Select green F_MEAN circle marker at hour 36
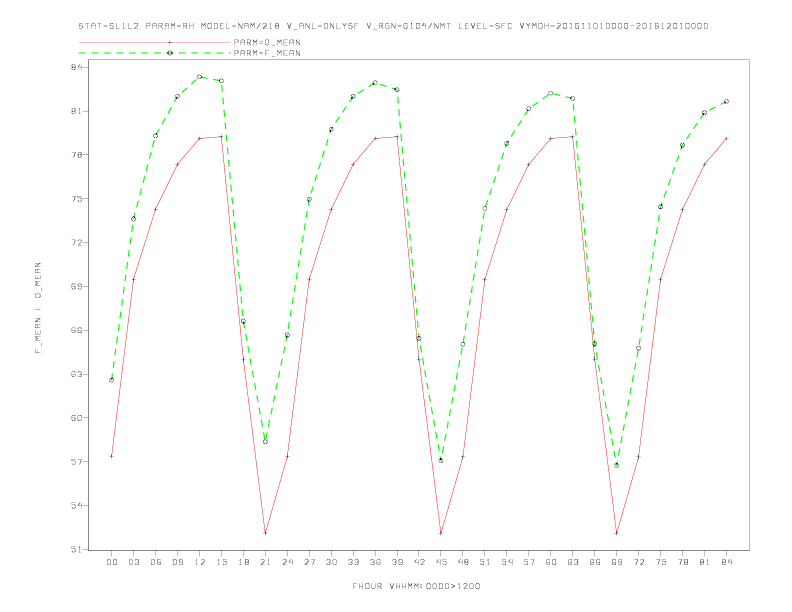Screen dimensions: 792x612 click(x=375, y=82)
